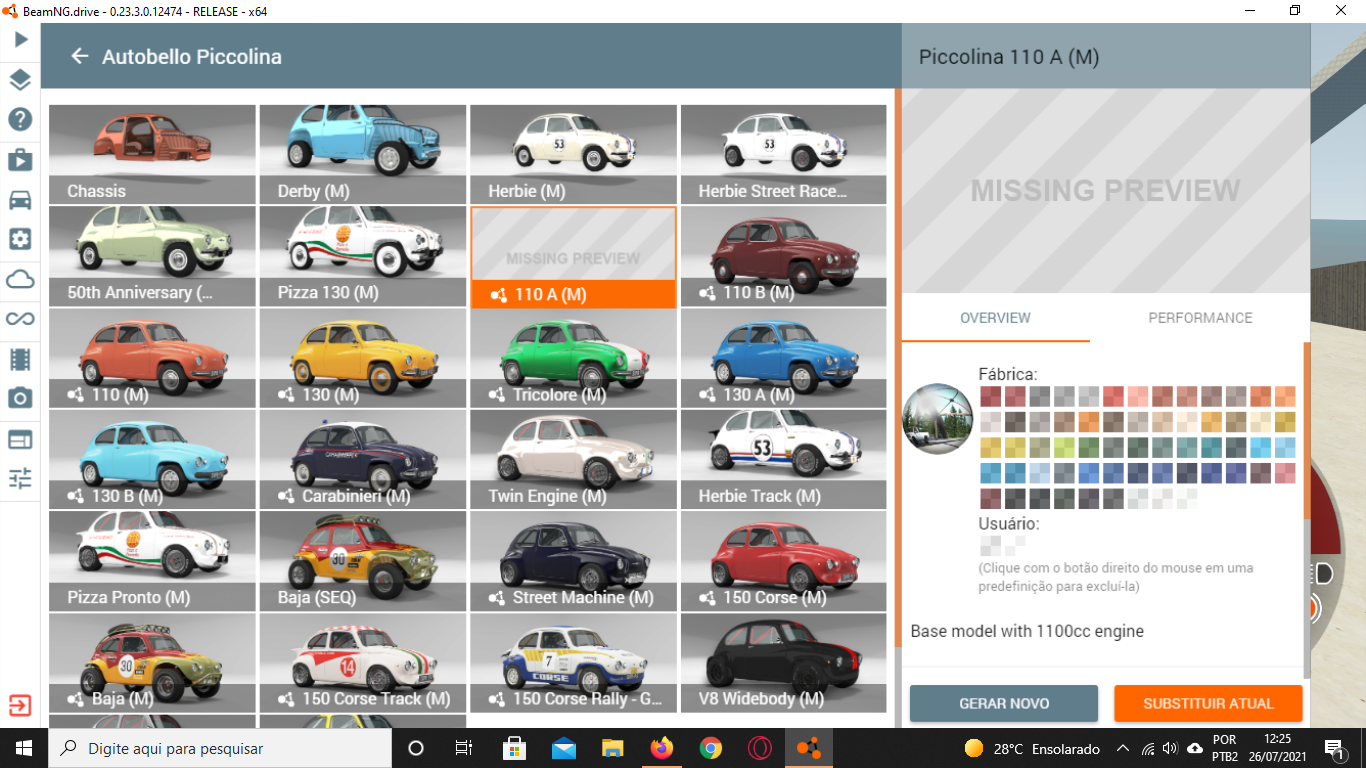The width and height of the screenshot is (1366, 768).
Task: Open File Explorer from the taskbar
Action: click(x=612, y=748)
